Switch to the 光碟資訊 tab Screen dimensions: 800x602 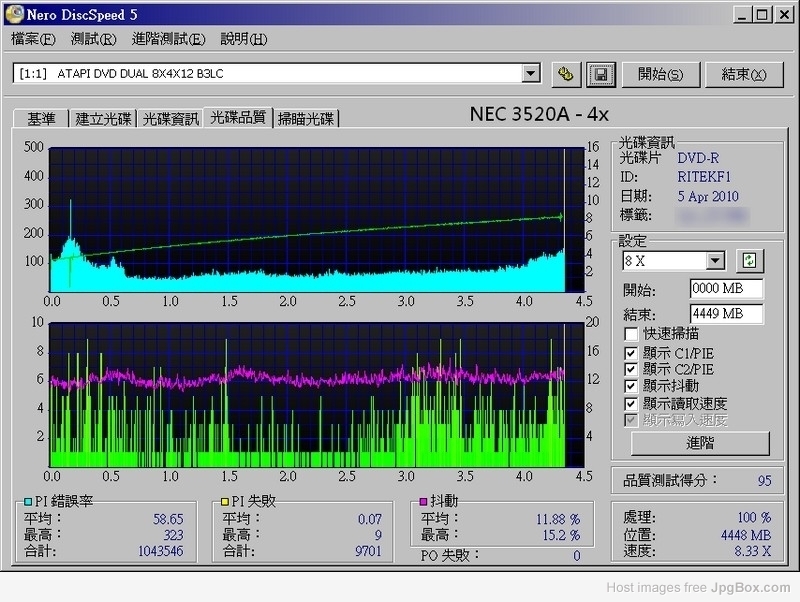(x=170, y=119)
